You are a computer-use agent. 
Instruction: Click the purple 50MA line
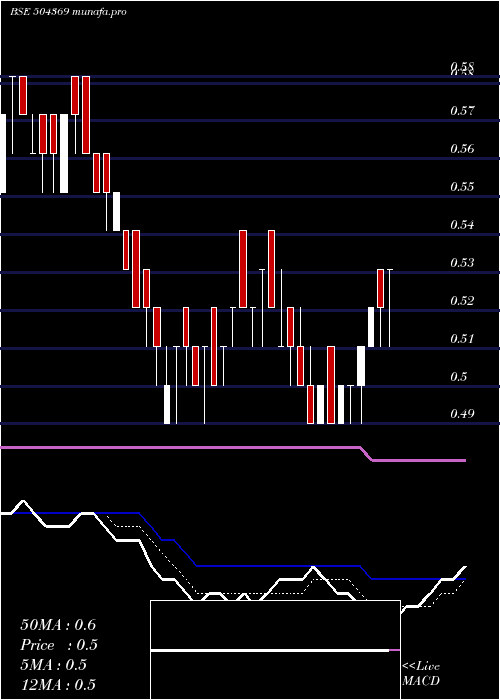pyautogui.click(x=232, y=447)
